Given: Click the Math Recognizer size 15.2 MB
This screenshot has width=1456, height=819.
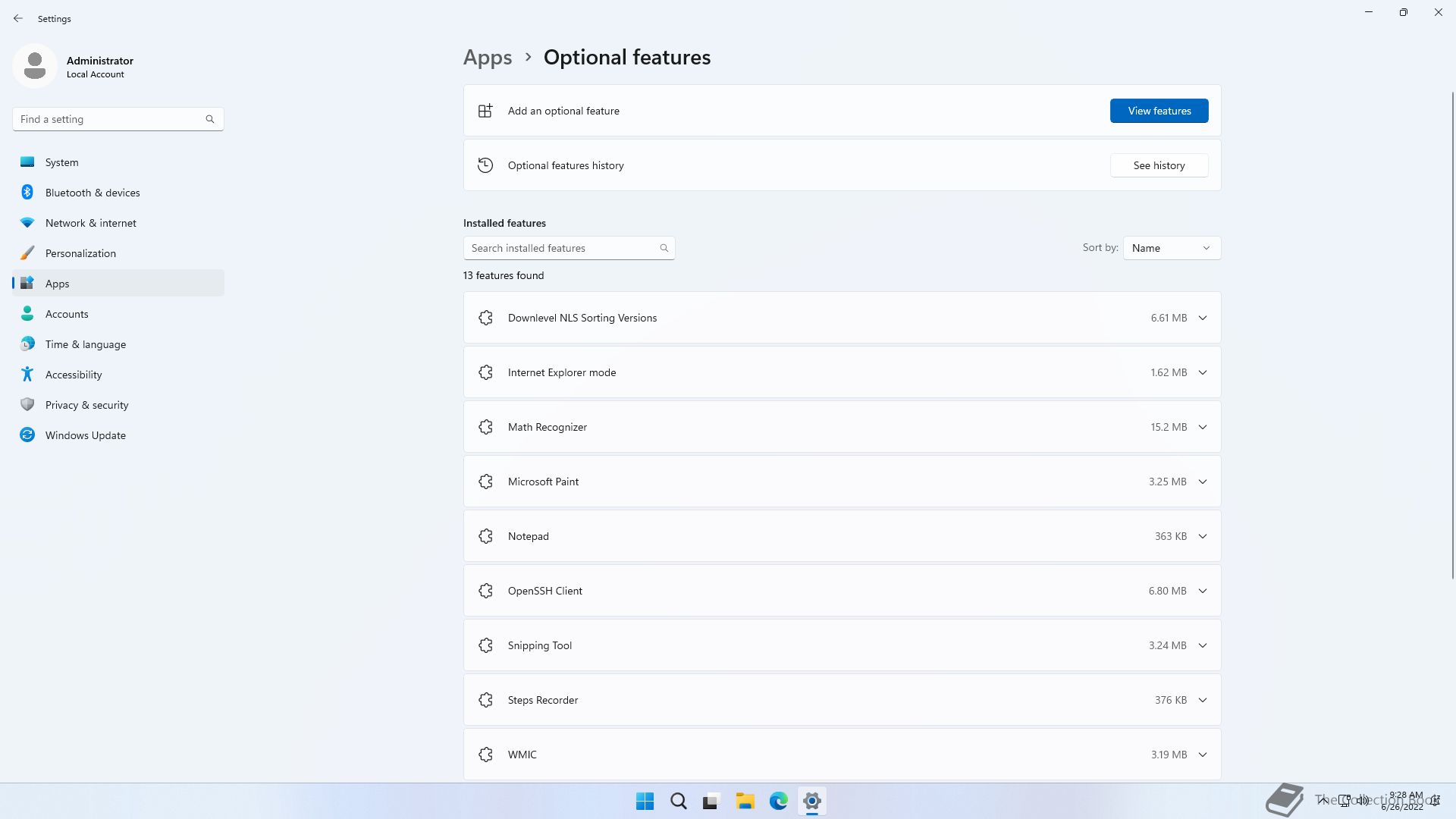Looking at the screenshot, I should click(x=1169, y=427).
